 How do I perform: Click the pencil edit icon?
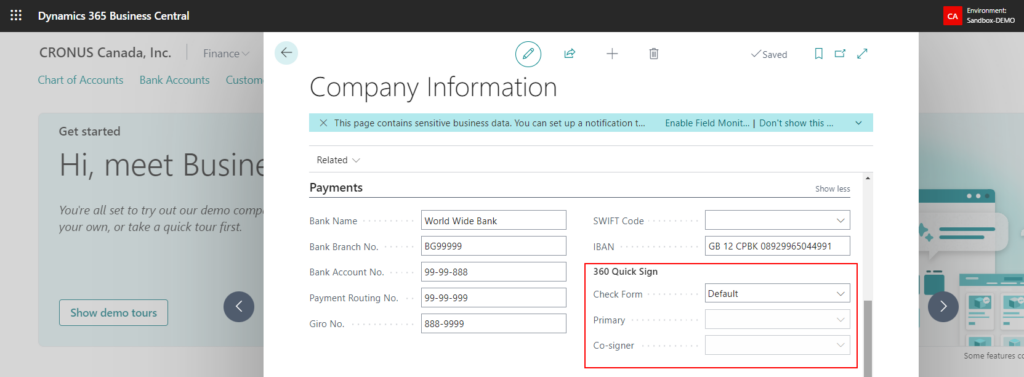528,54
